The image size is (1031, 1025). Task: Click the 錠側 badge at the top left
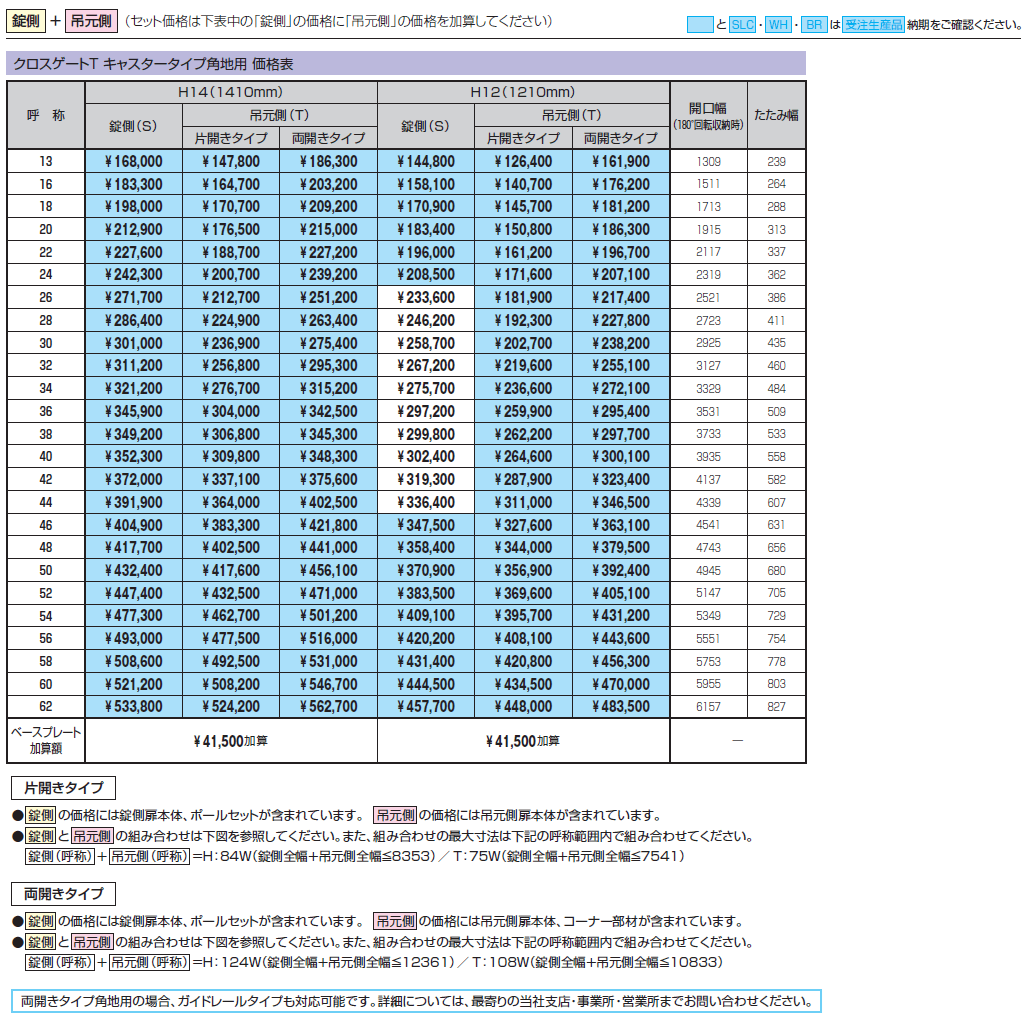click(x=25, y=17)
